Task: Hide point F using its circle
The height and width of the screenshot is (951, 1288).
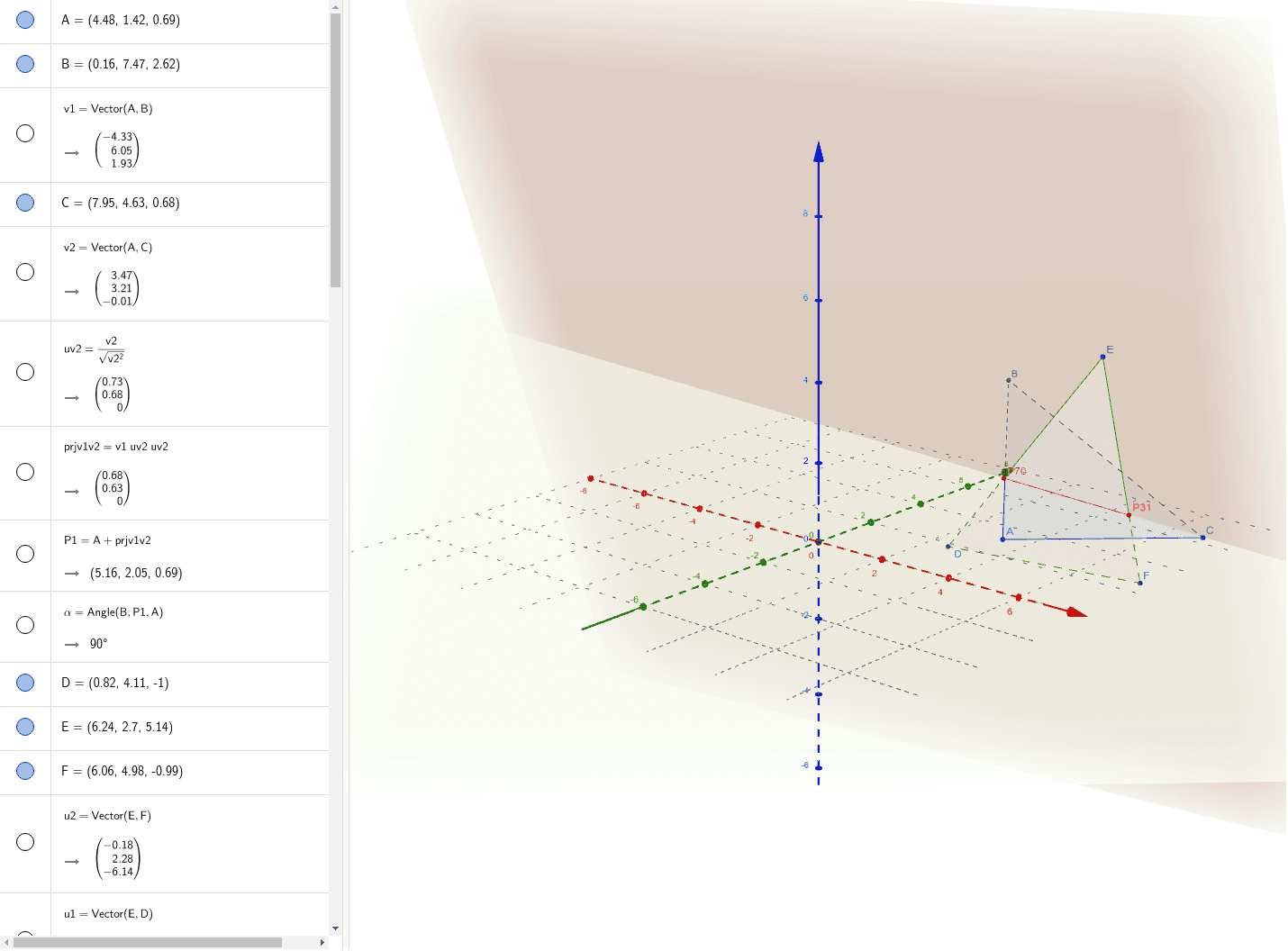Action: [25, 772]
